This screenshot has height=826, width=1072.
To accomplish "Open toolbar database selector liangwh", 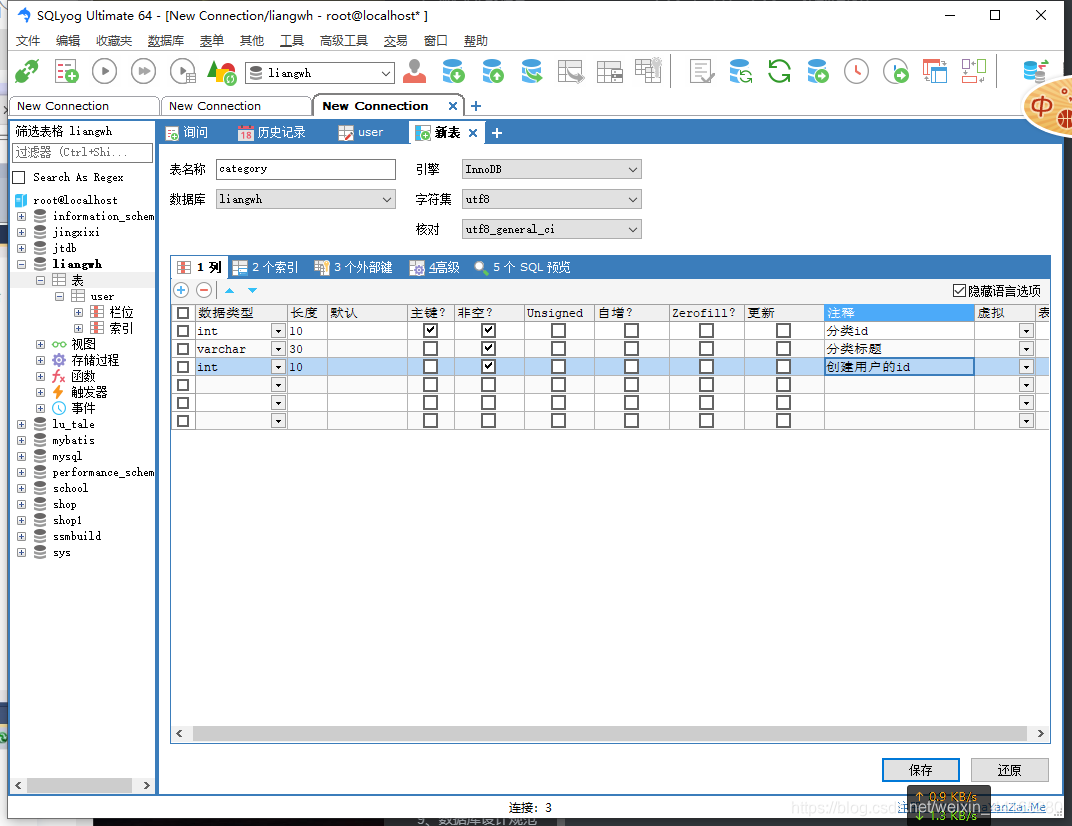I will point(320,72).
